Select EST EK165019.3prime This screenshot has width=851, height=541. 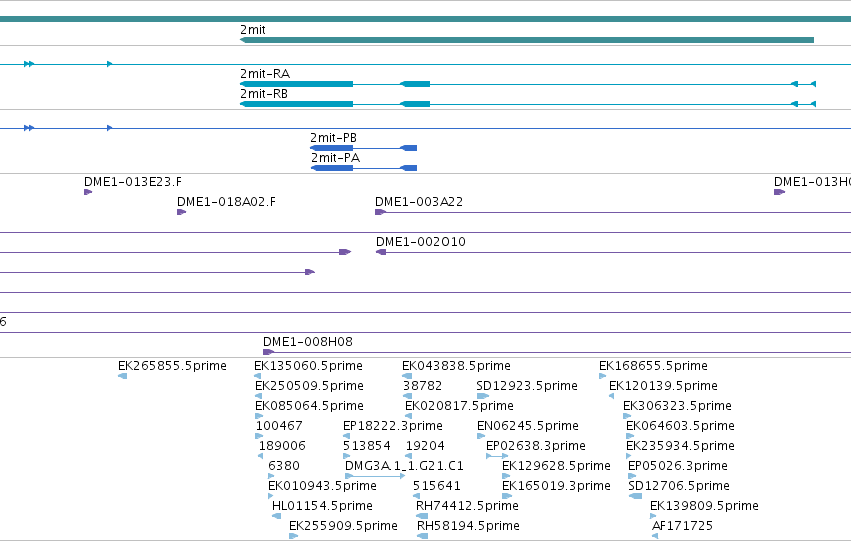click(556, 486)
